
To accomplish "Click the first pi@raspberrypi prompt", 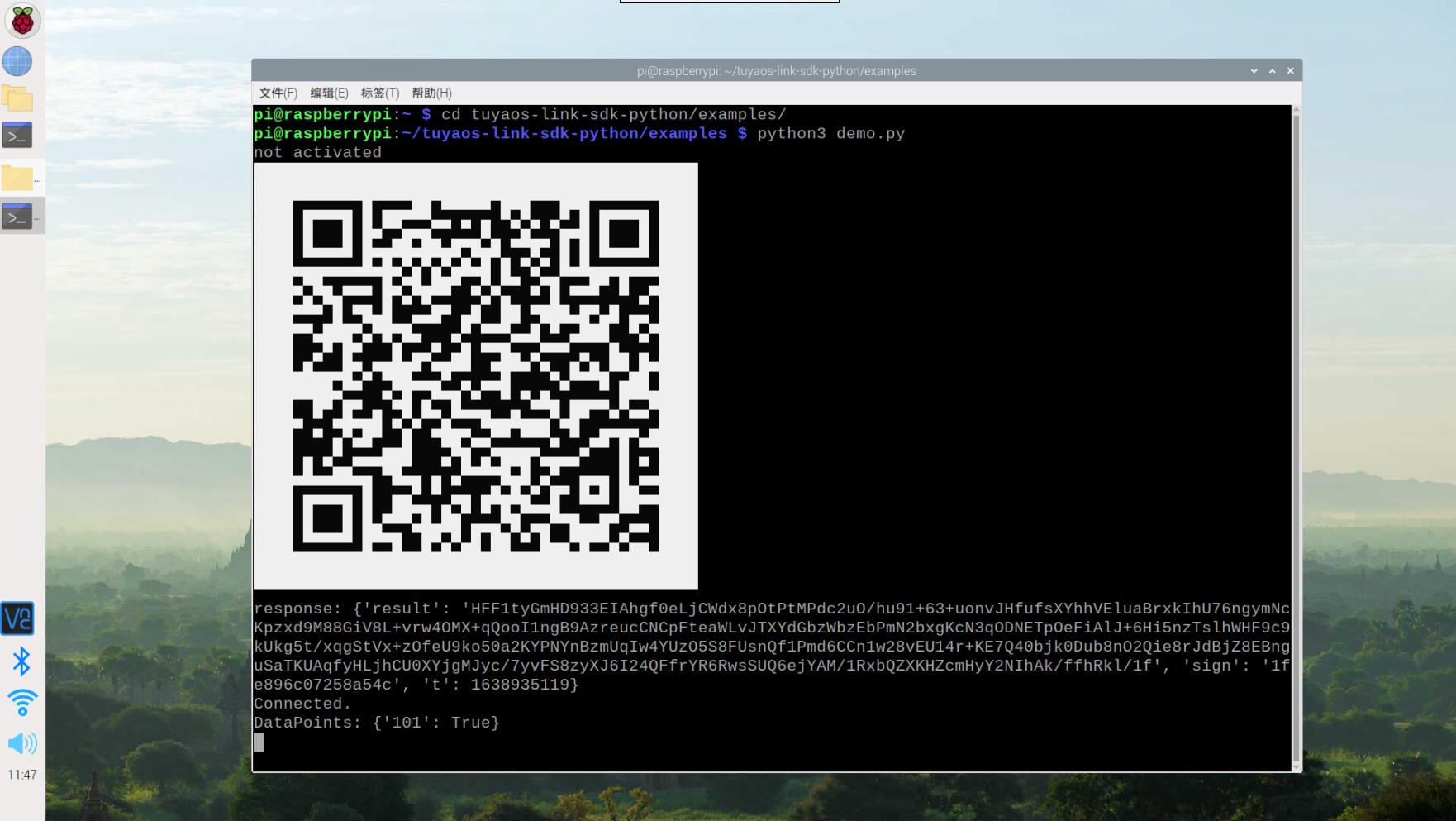I will click(322, 115).
